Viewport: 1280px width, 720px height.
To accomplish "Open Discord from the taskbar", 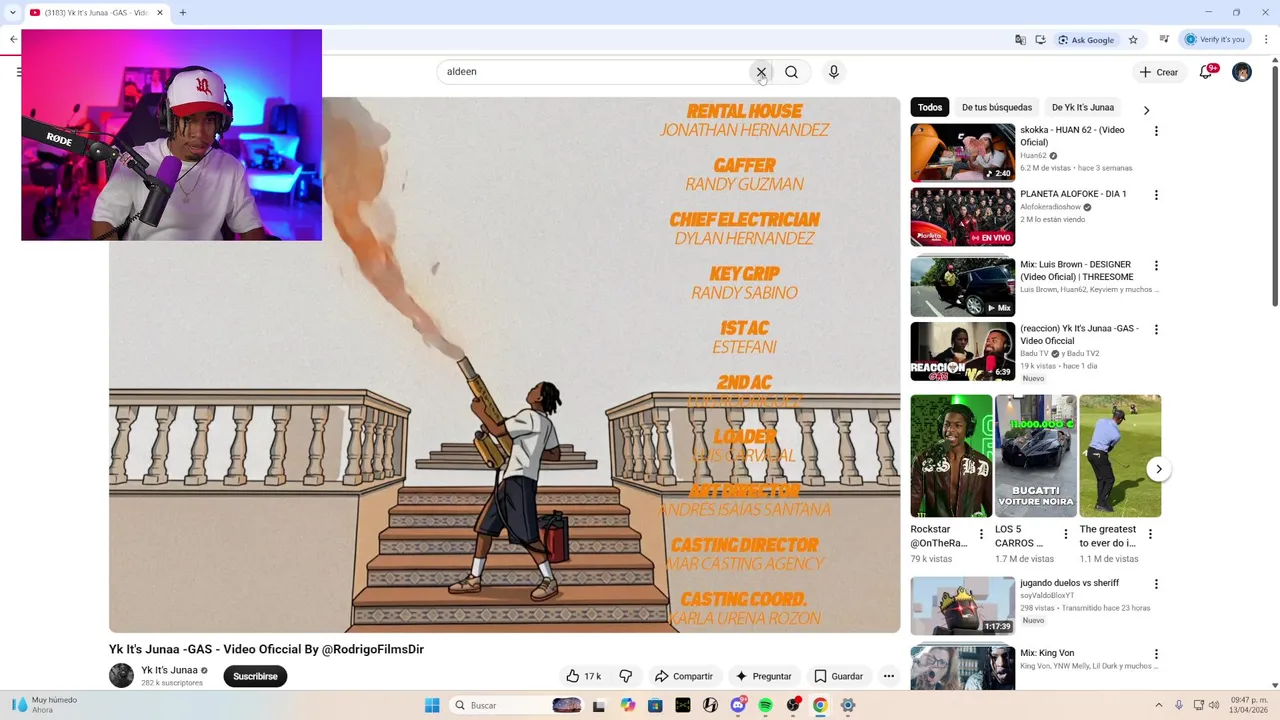I will point(738,705).
